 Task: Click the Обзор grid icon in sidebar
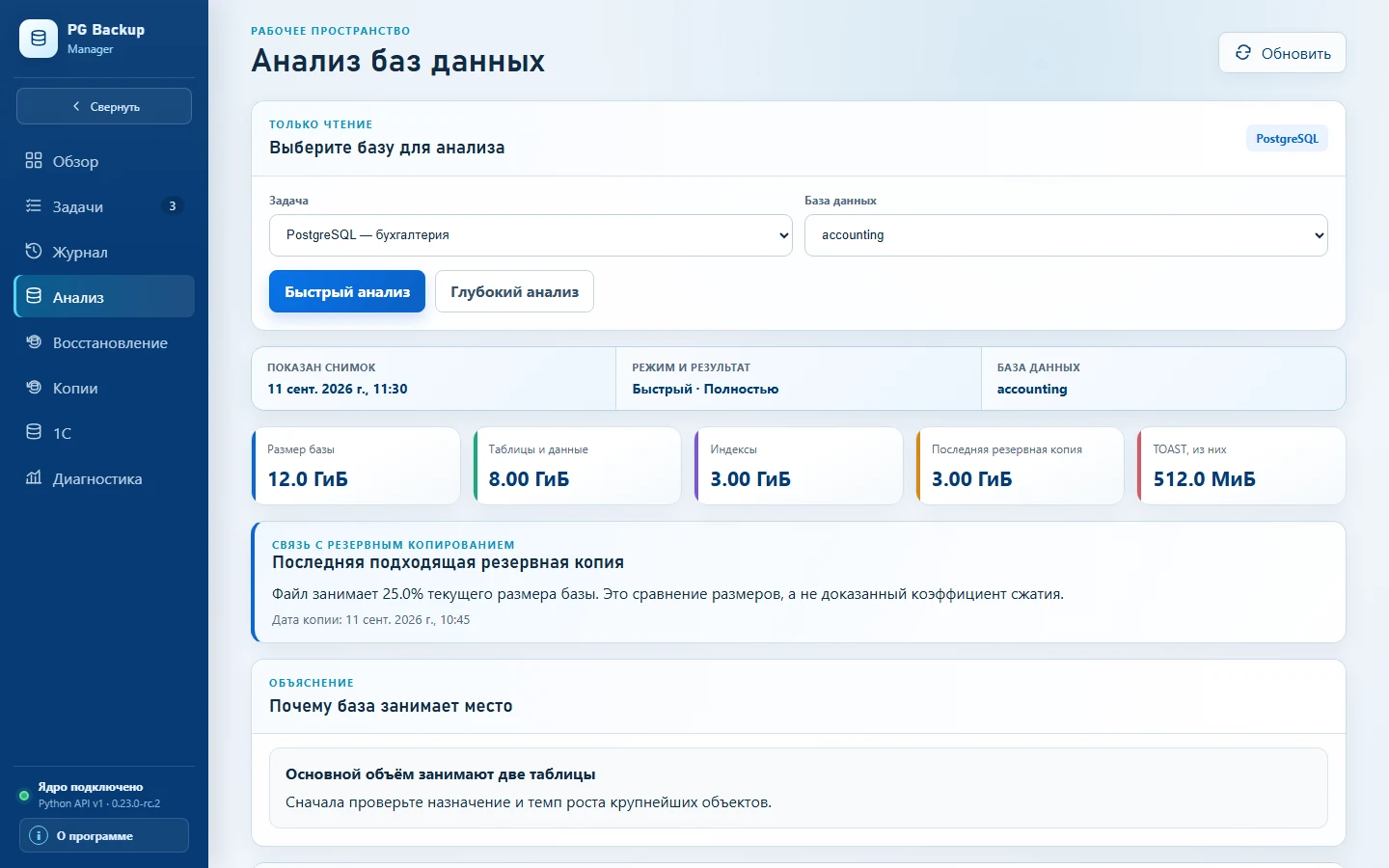tap(34, 160)
